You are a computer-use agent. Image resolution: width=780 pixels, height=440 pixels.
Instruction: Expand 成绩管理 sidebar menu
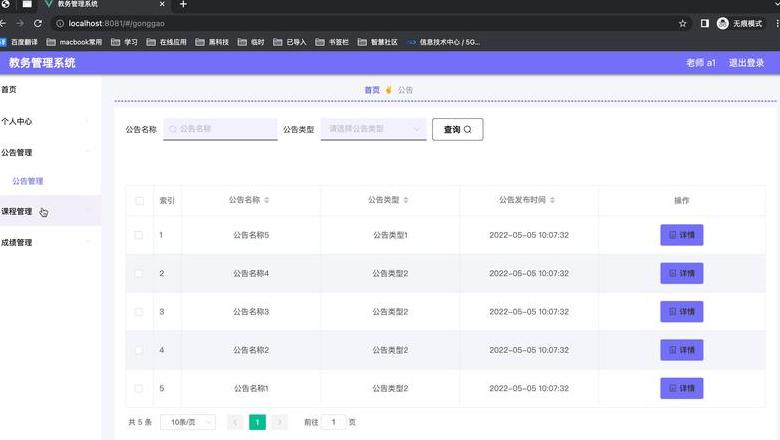(50, 243)
